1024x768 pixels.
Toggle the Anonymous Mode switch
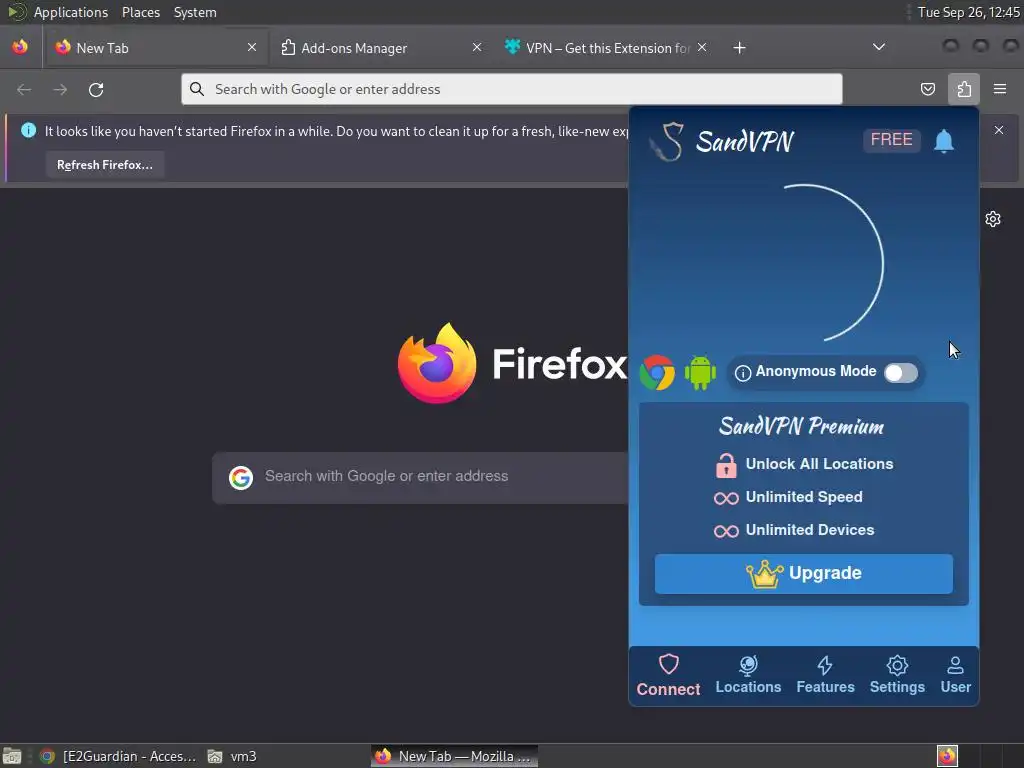tap(901, 373)
